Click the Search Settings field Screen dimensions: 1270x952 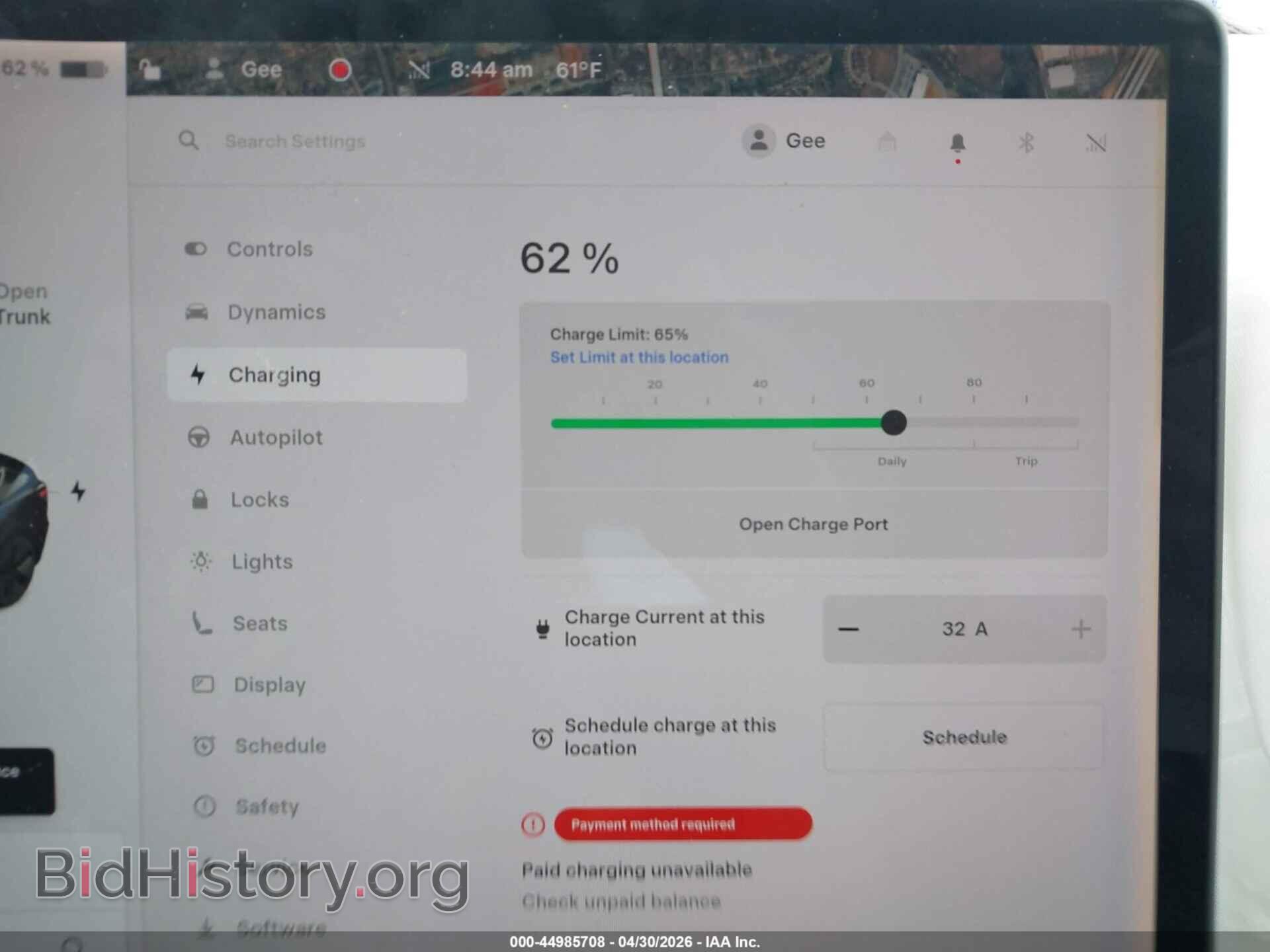295,141
